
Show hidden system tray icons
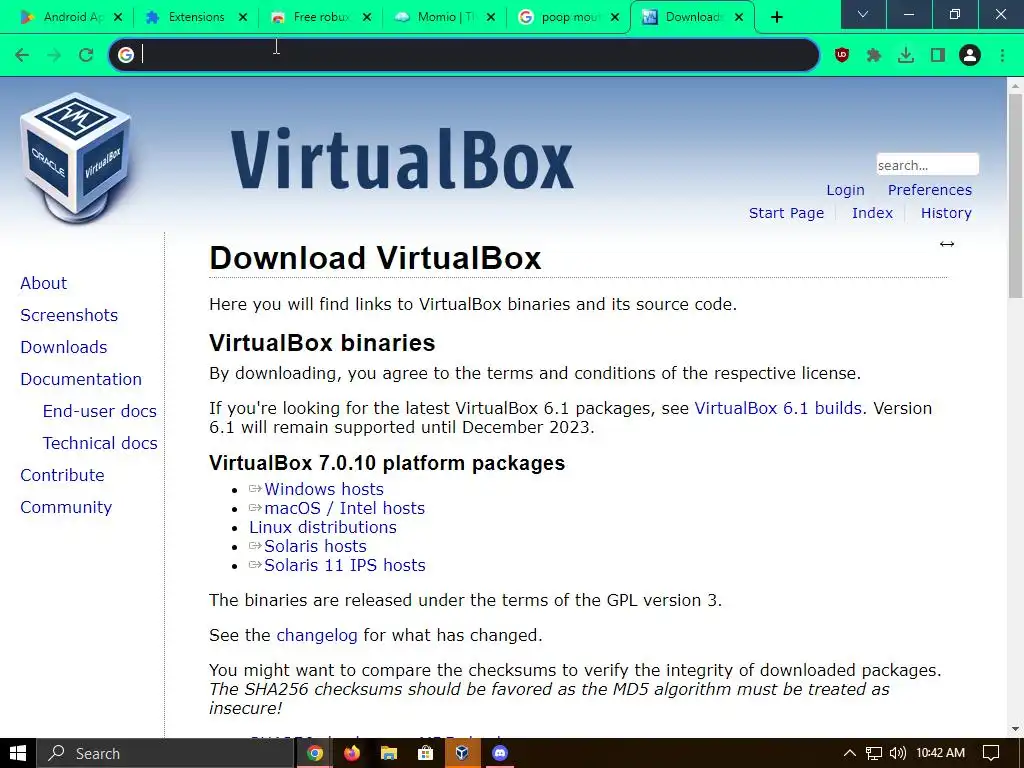(x=850, y=753)
